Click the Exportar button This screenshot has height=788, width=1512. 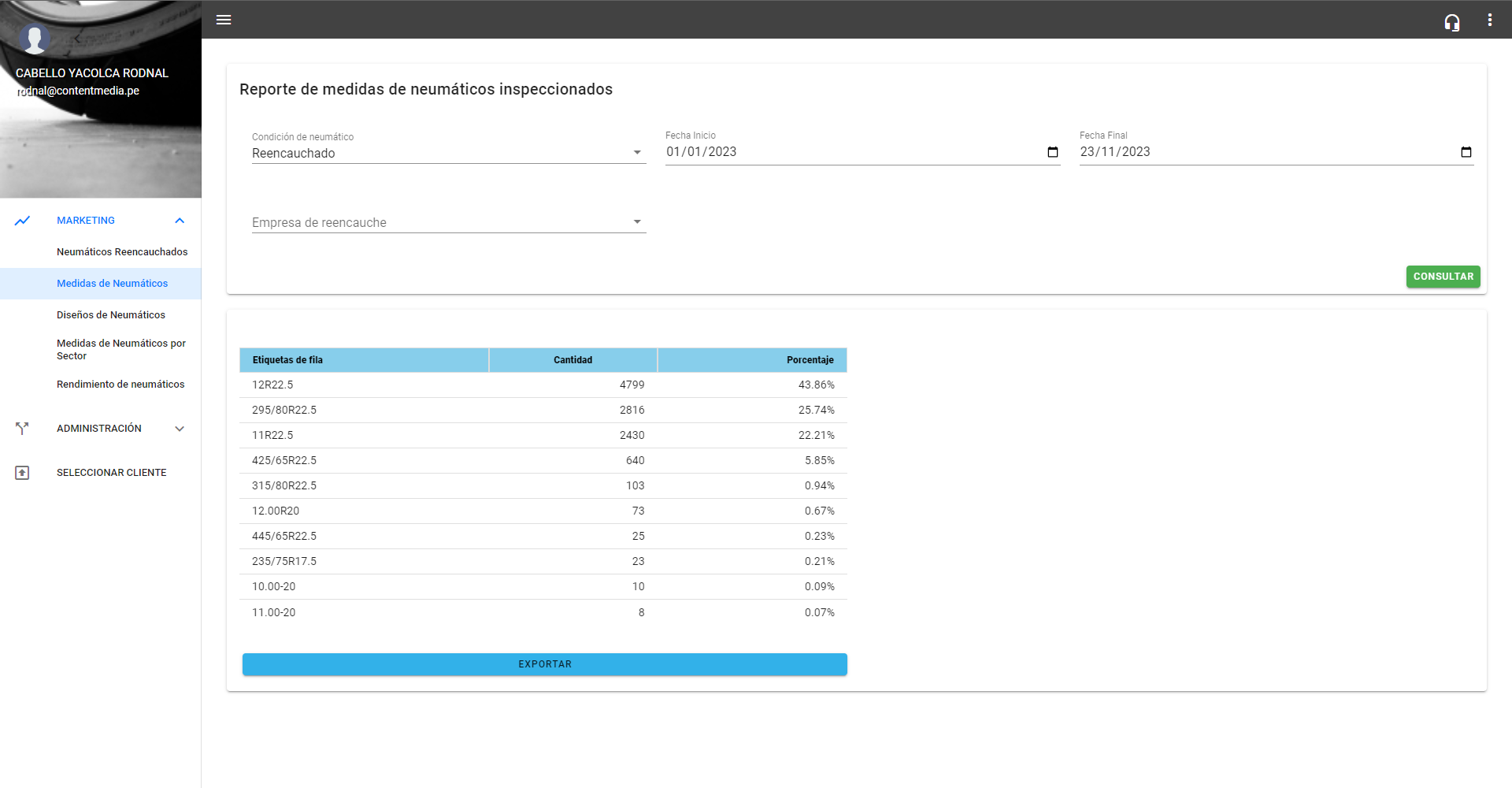544,664
